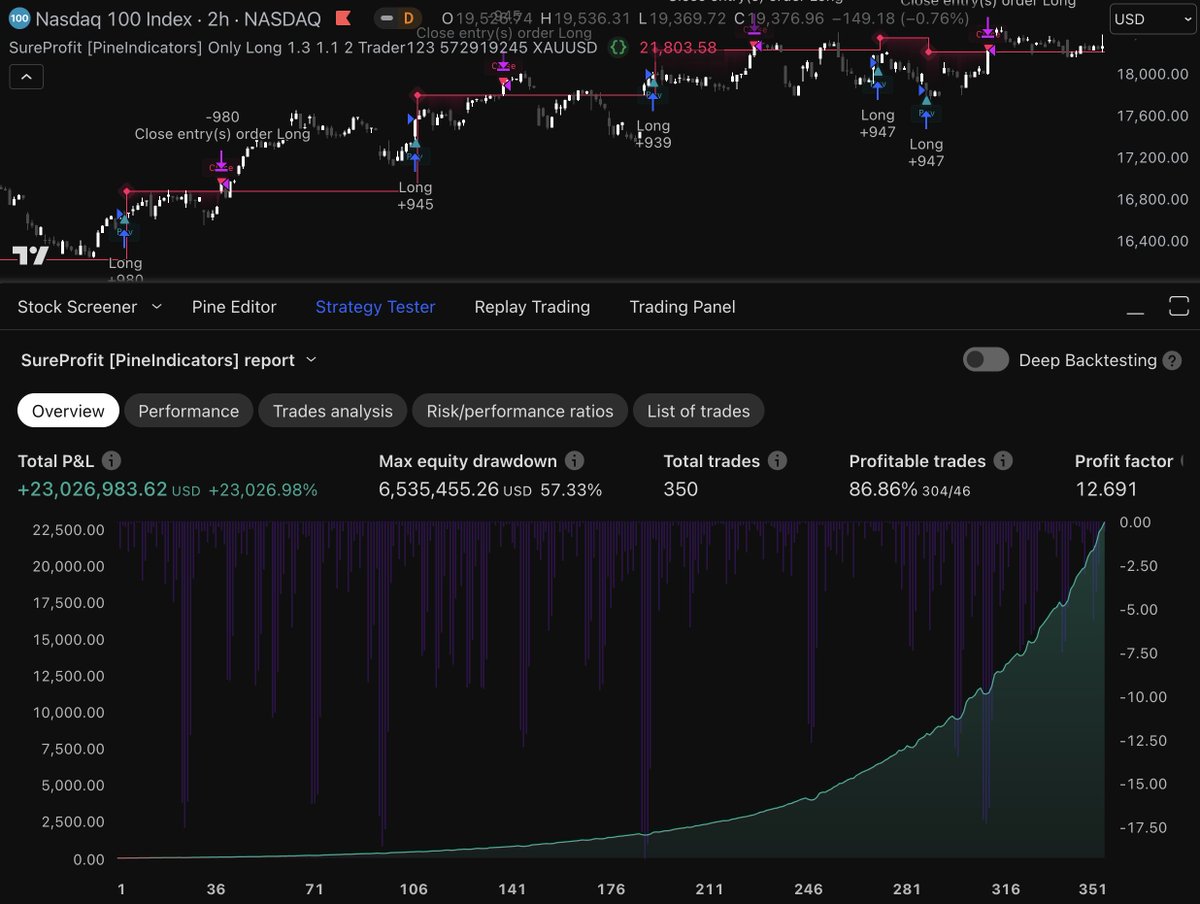This screenshot has width=1200, height=904.
Task: Click the Long +939 trade label
Action: tap(653, 134)
